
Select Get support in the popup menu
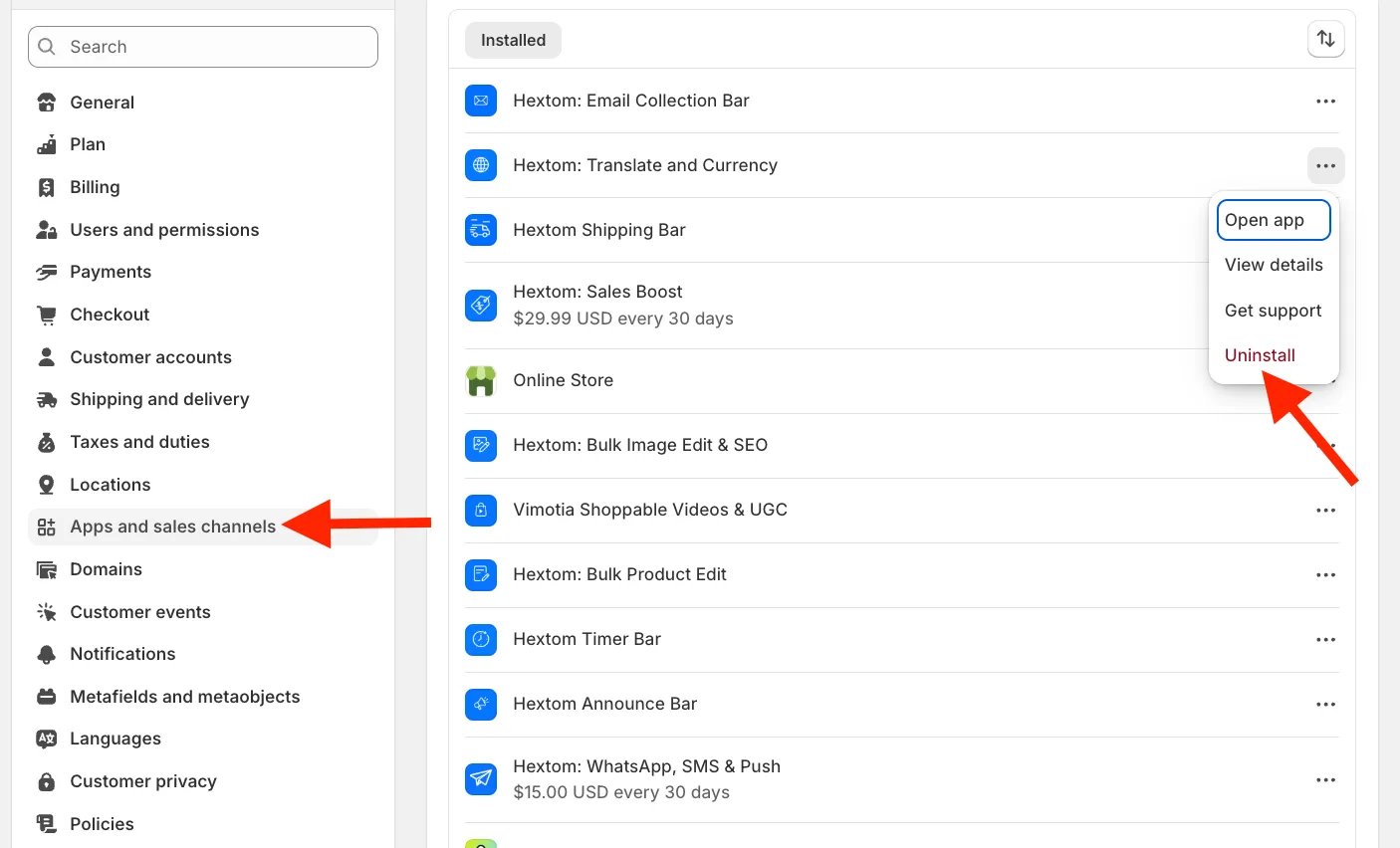[x=1274, y=311]
